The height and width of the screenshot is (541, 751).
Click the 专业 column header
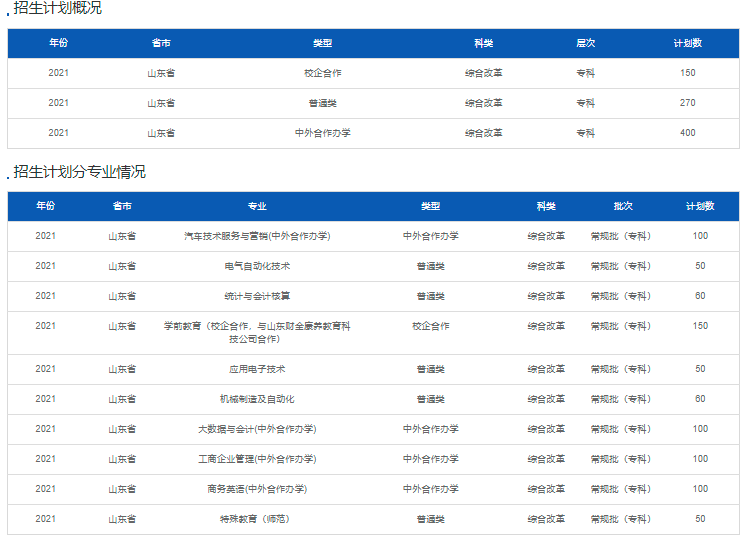tap(257, 206)
